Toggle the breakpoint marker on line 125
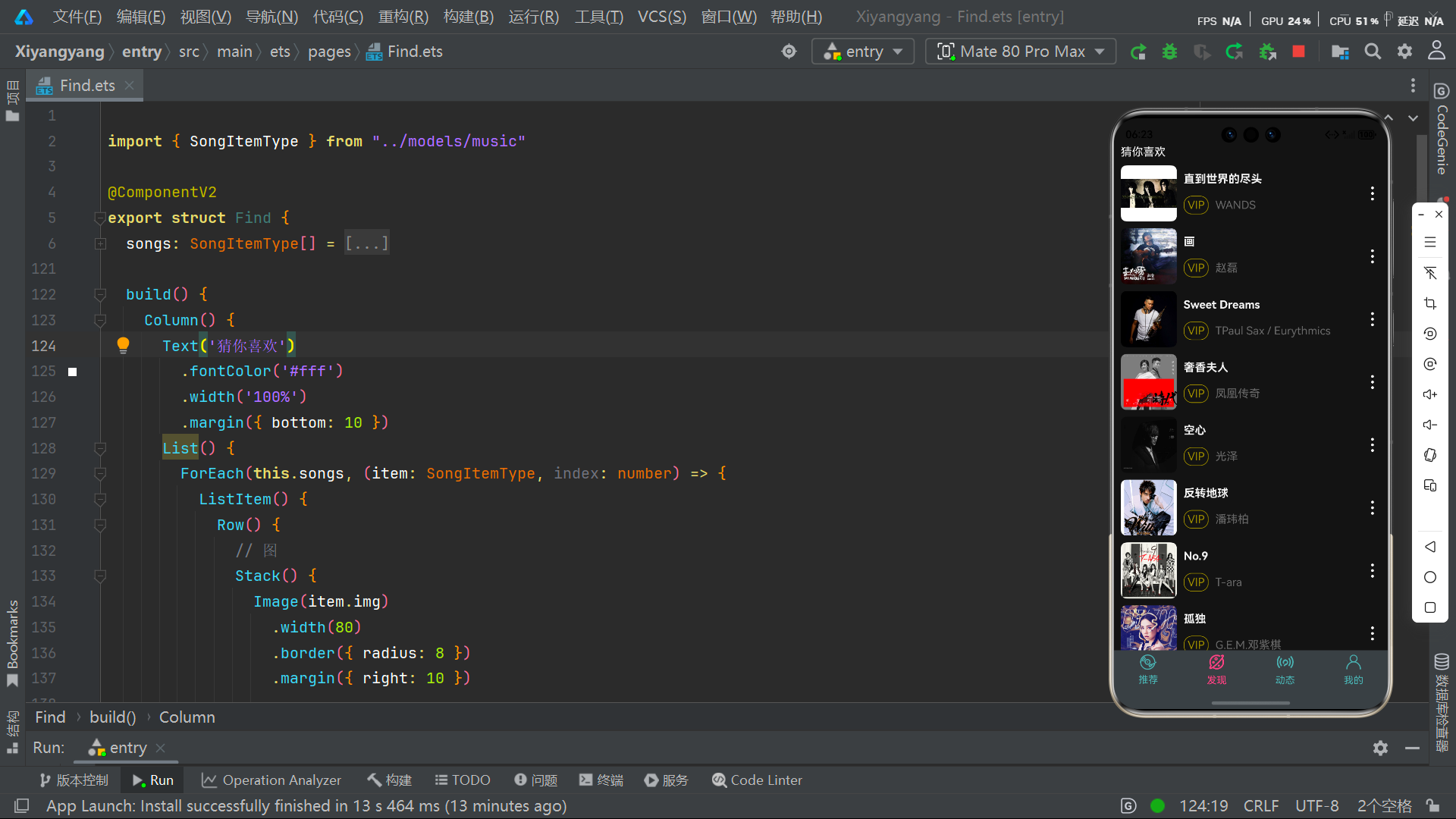The image size is (1456, 819). 73,372
